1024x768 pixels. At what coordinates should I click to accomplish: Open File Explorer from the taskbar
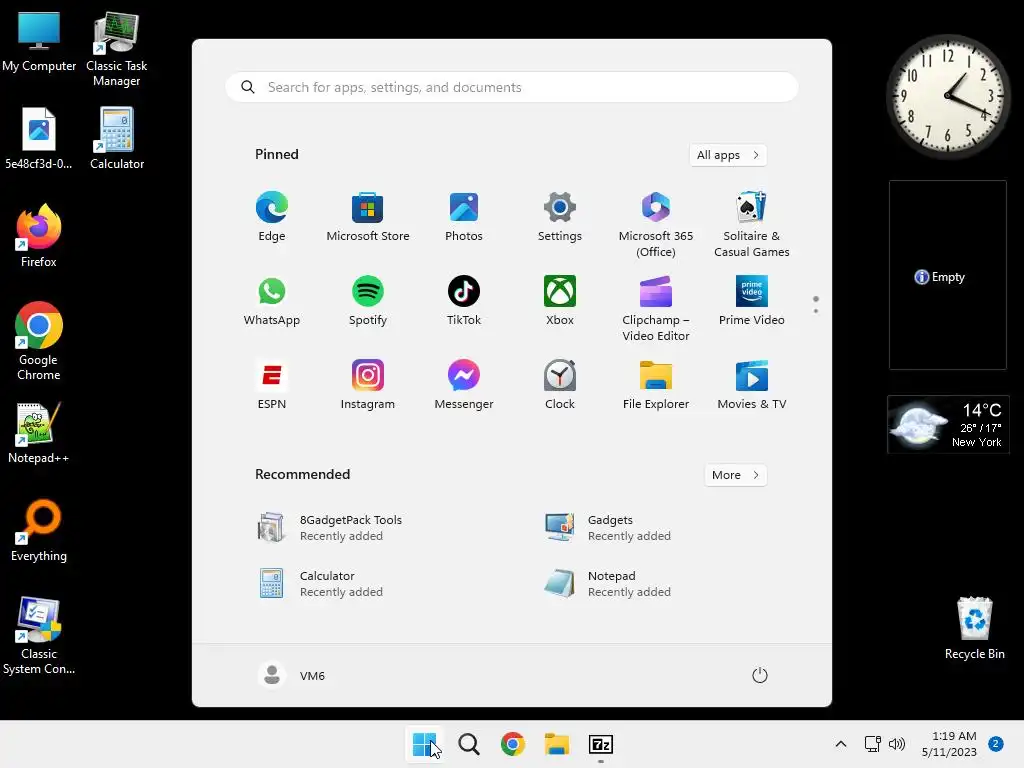pyautogui.click(x=557, y=744)
